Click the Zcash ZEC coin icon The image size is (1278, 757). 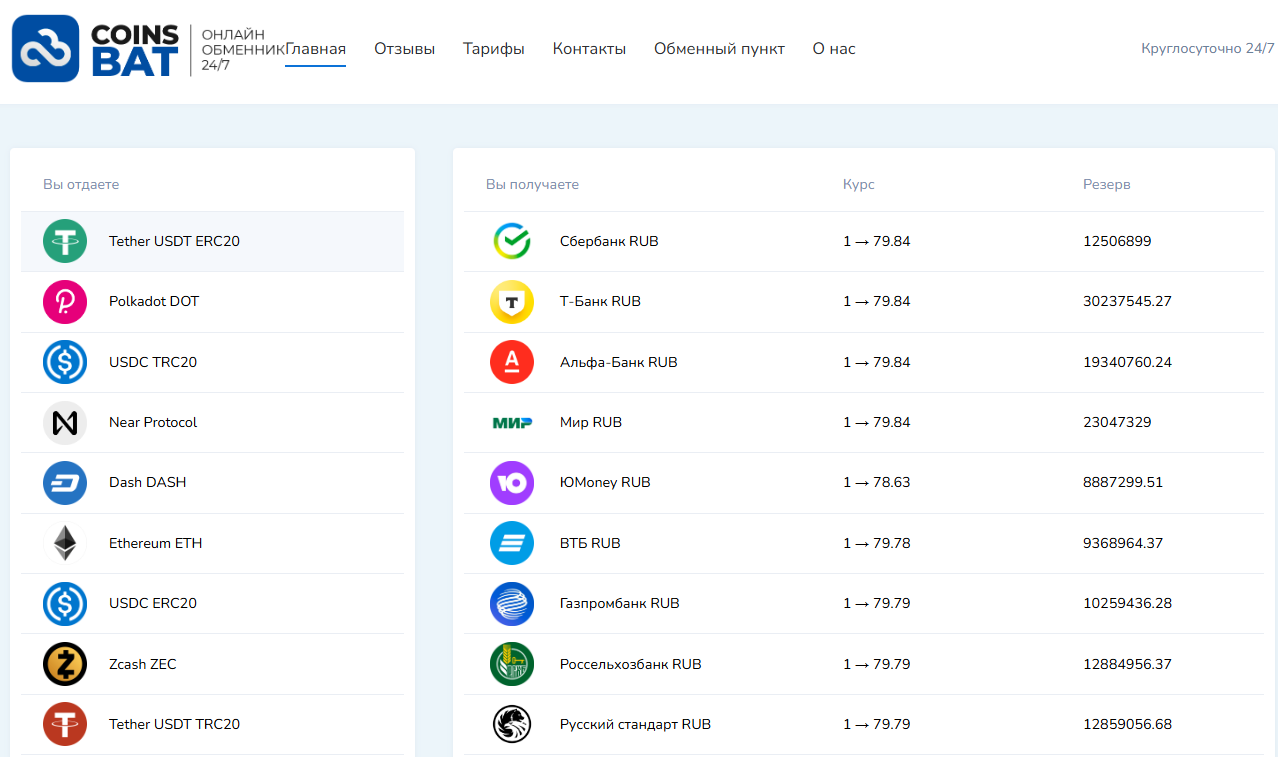coord(65,664)
